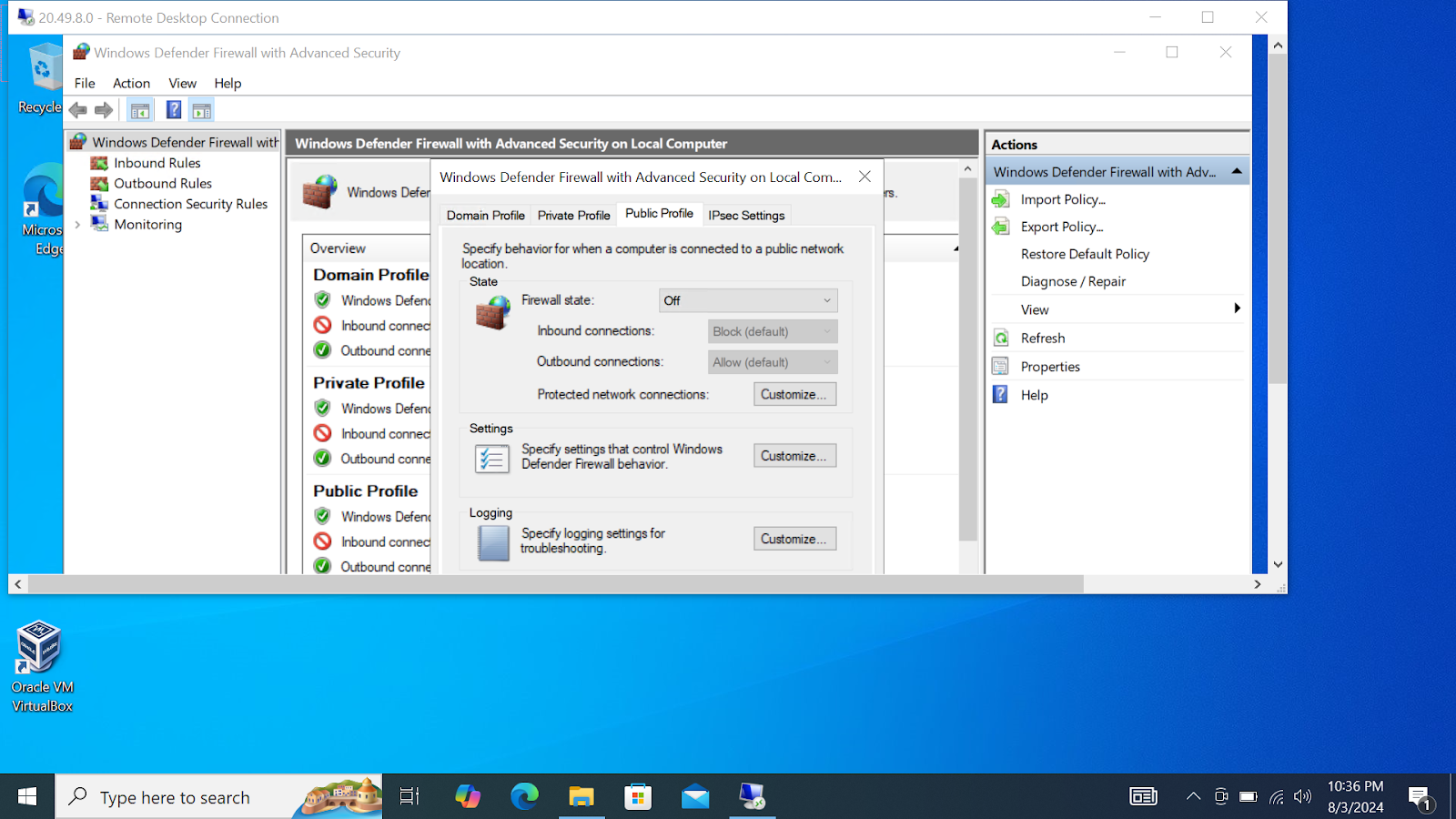The height and width of the screenshot is (819, 1456).
Task: Select Monitoring node in tree
Action: 147,224
